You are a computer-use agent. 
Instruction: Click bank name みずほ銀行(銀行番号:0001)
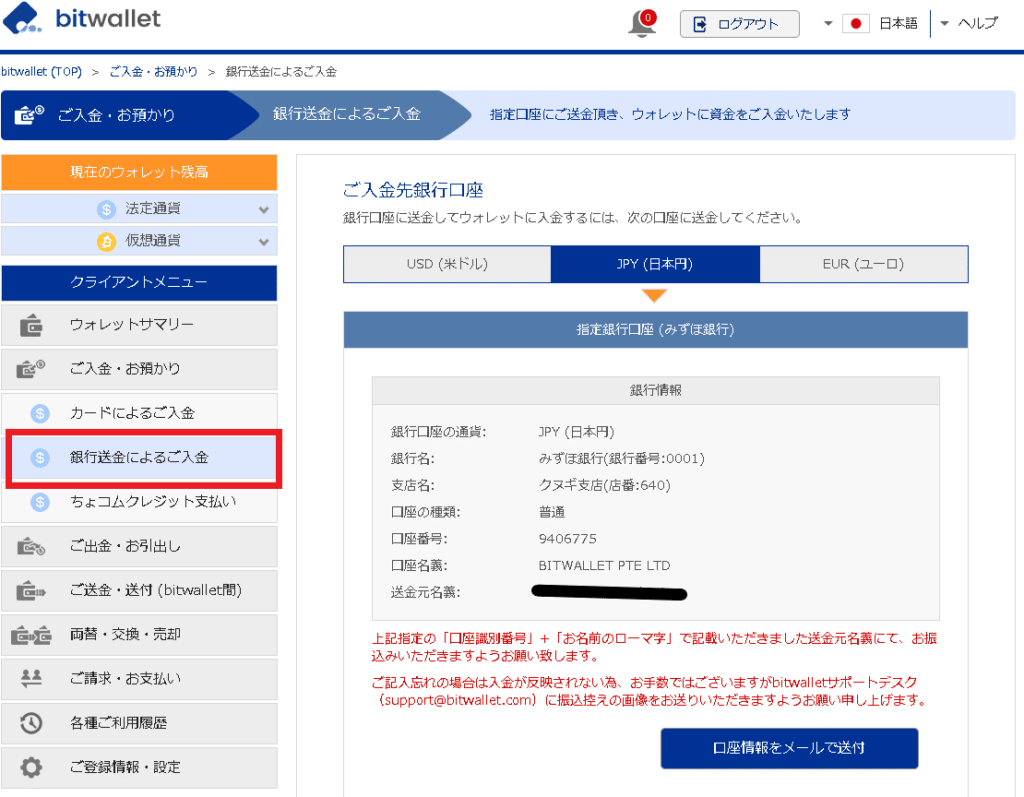621,459
